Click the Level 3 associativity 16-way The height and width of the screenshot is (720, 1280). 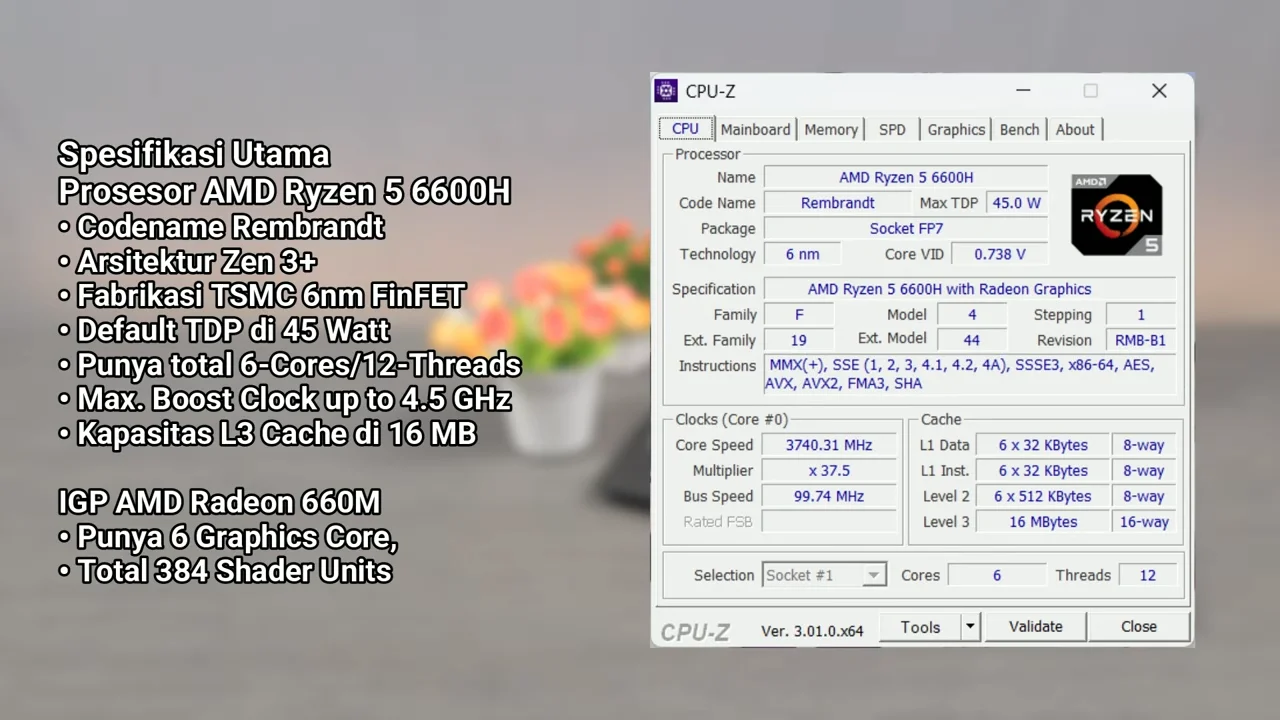coord(1144,522)
